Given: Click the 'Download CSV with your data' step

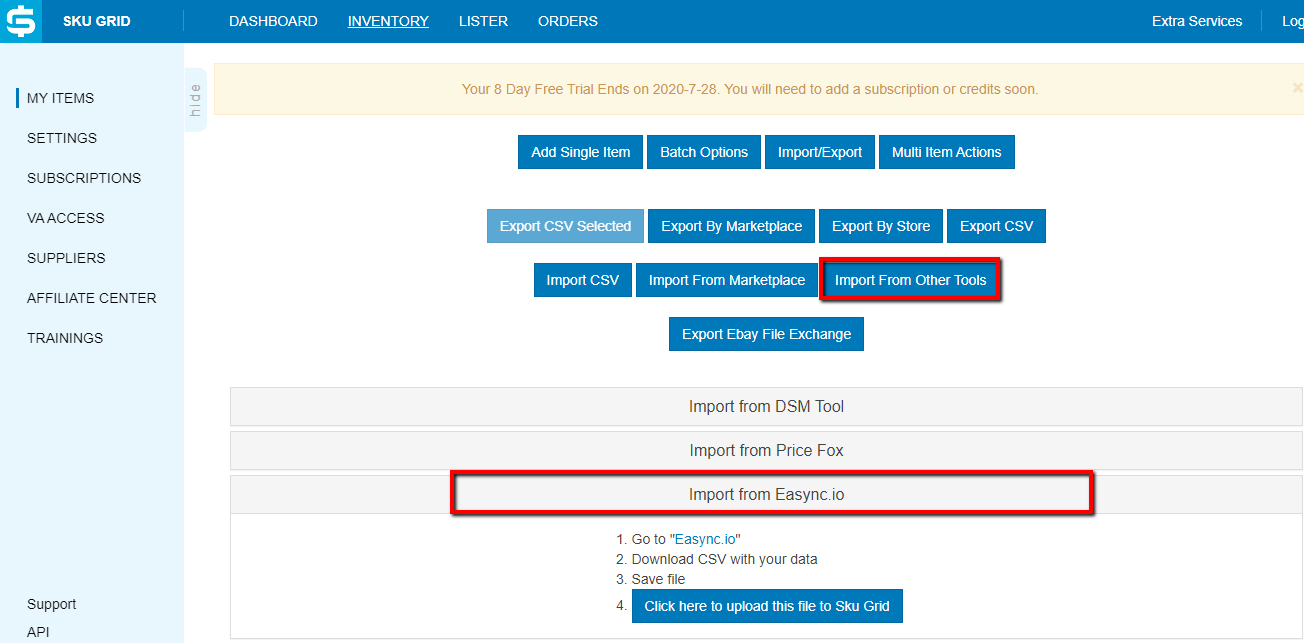Looking at the screenshot, I should [x=725, y=559].
